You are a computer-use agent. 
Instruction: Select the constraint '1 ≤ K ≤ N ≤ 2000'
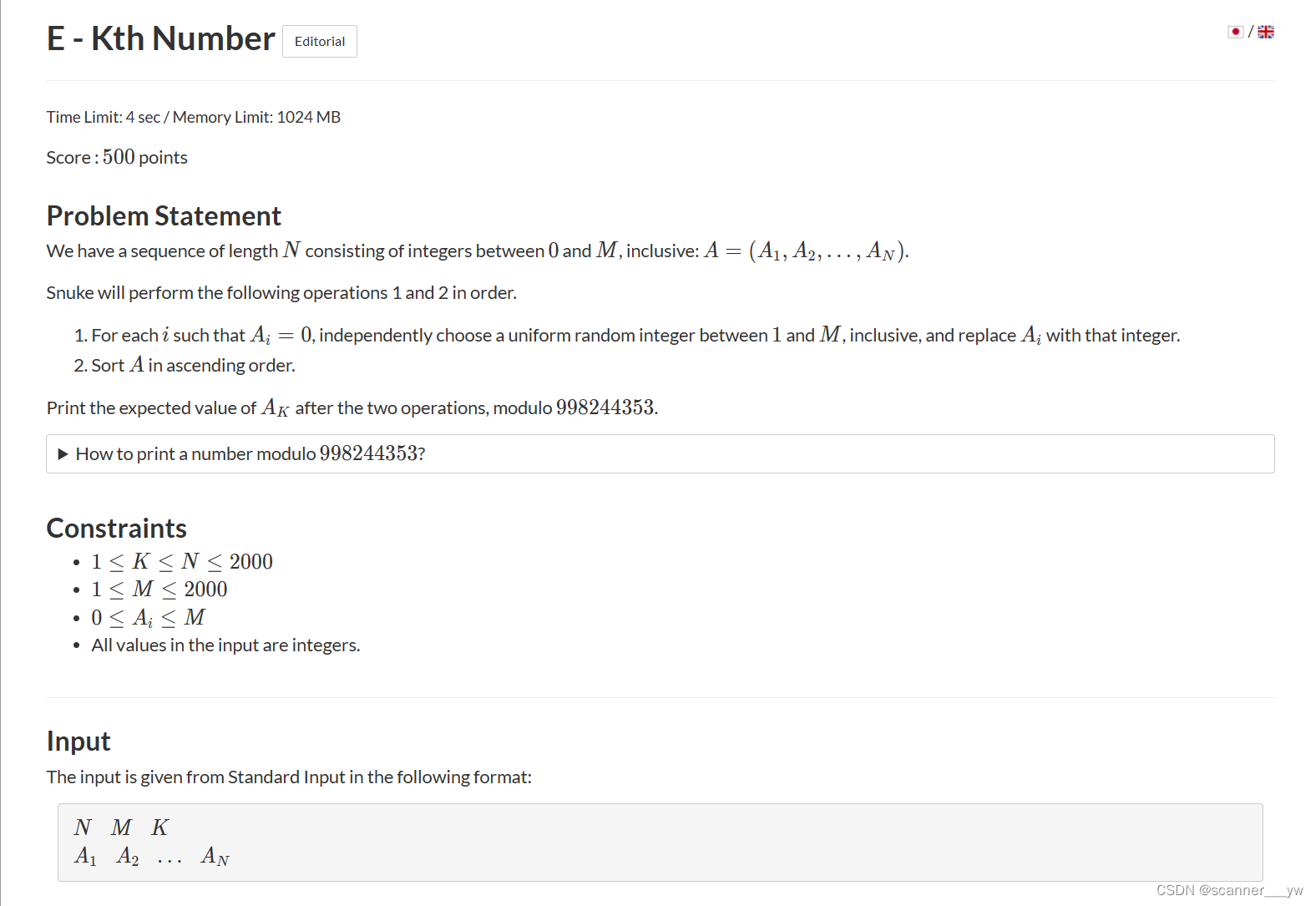pyautogui.click(x=182, y=561)
